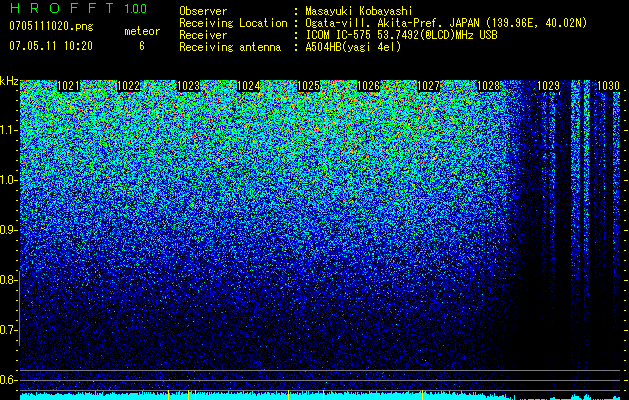Click the 1.1 kHz axis label

point(7,131)
